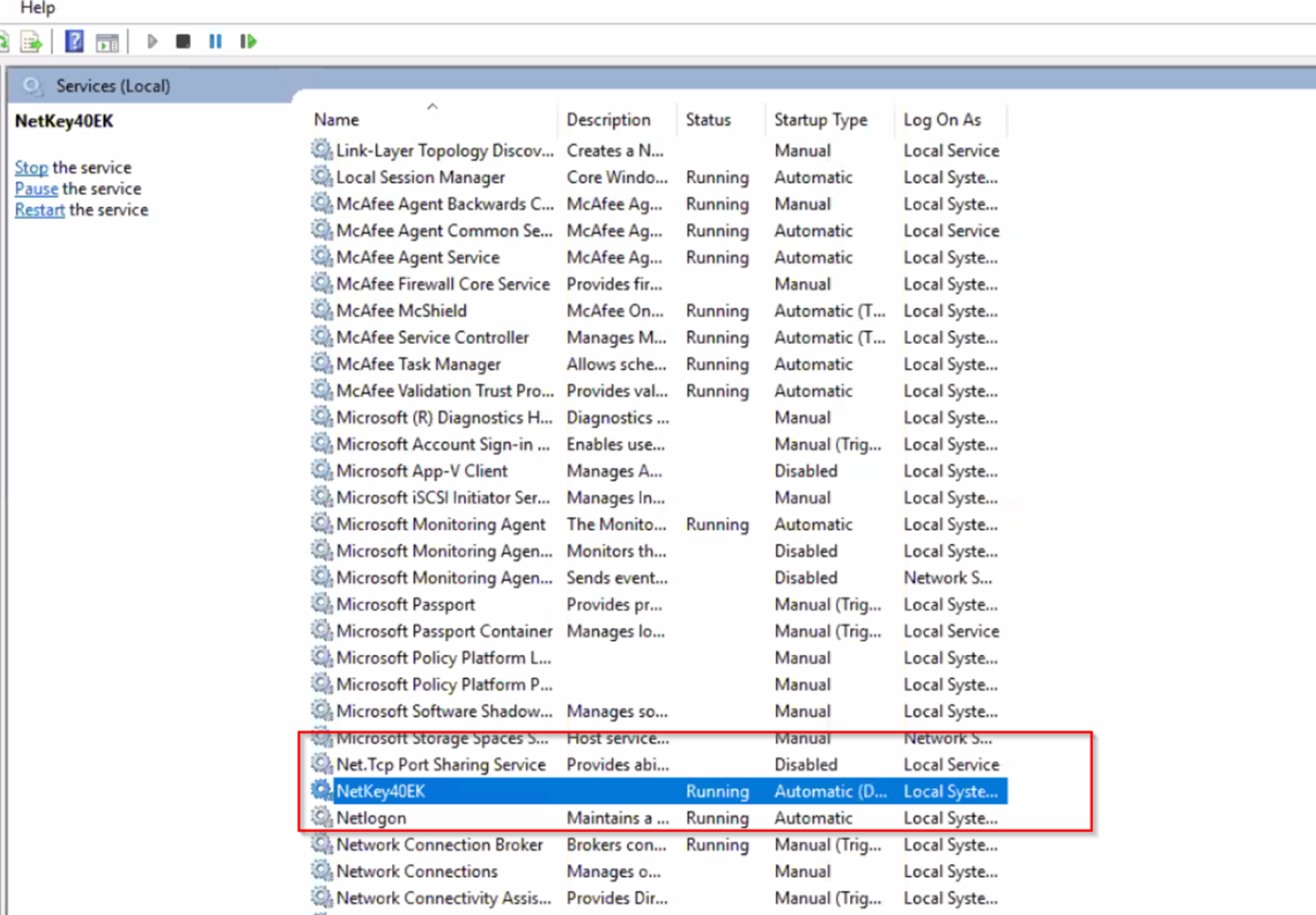Click the Log On As column header
Viewport: 1316px width, 915px height.
coord(942,120)
